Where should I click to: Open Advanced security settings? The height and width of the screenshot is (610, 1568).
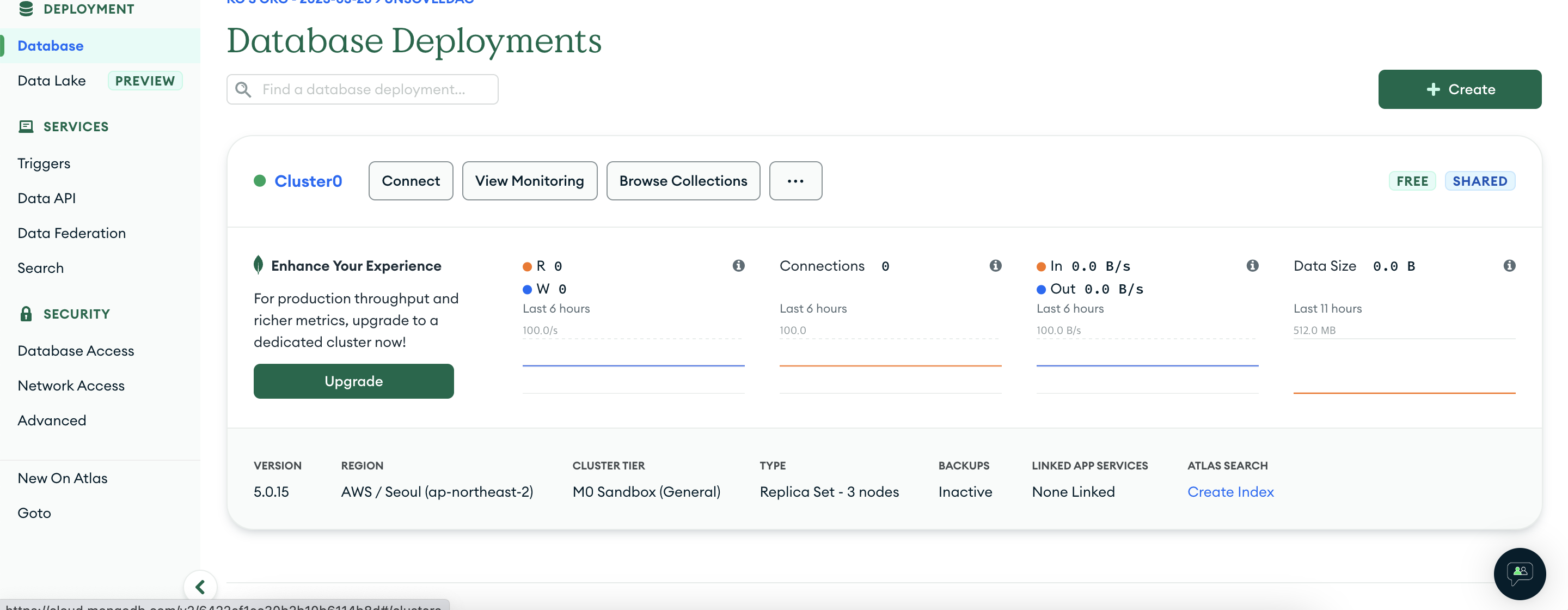tap(52, 420)
